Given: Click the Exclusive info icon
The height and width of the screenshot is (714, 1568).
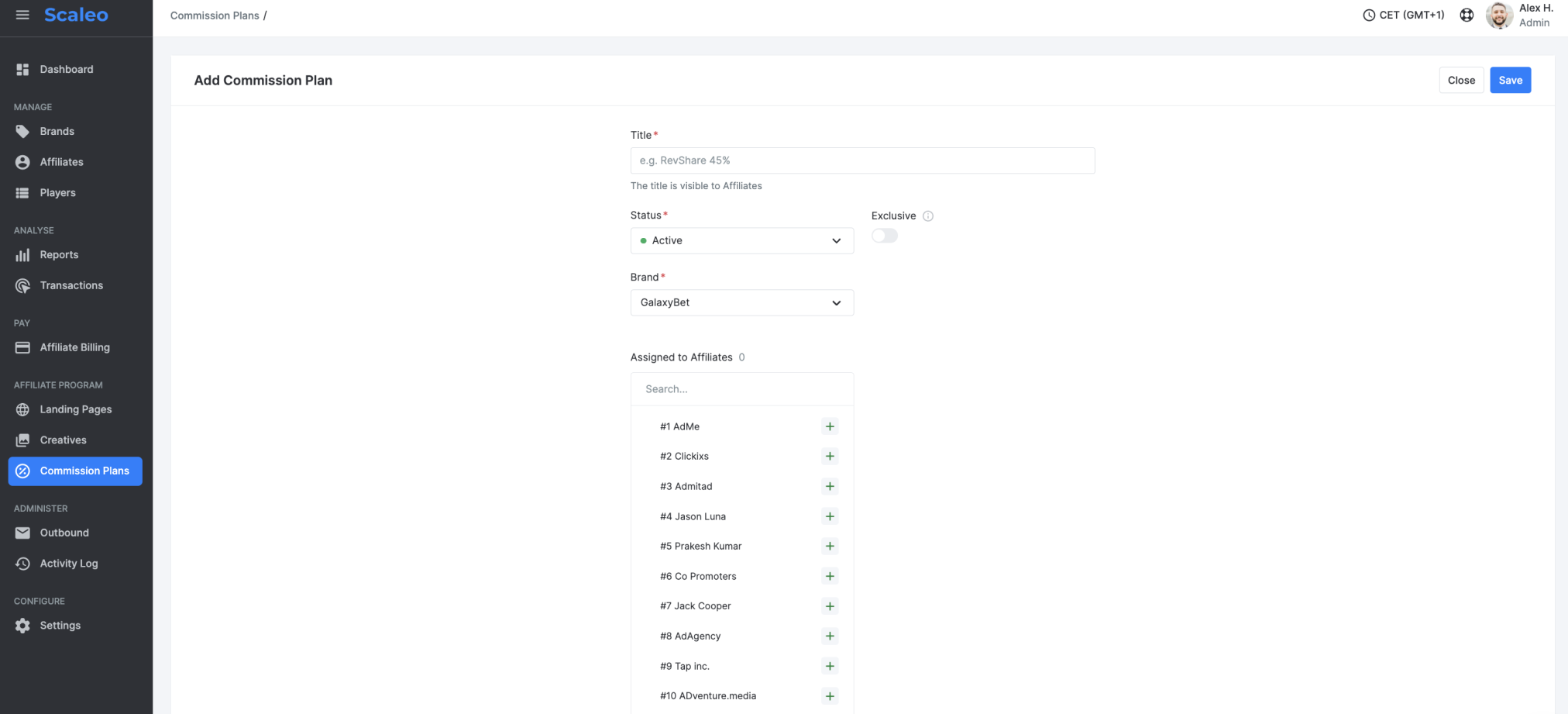Looking at the screenshot, I should [928, 216].
